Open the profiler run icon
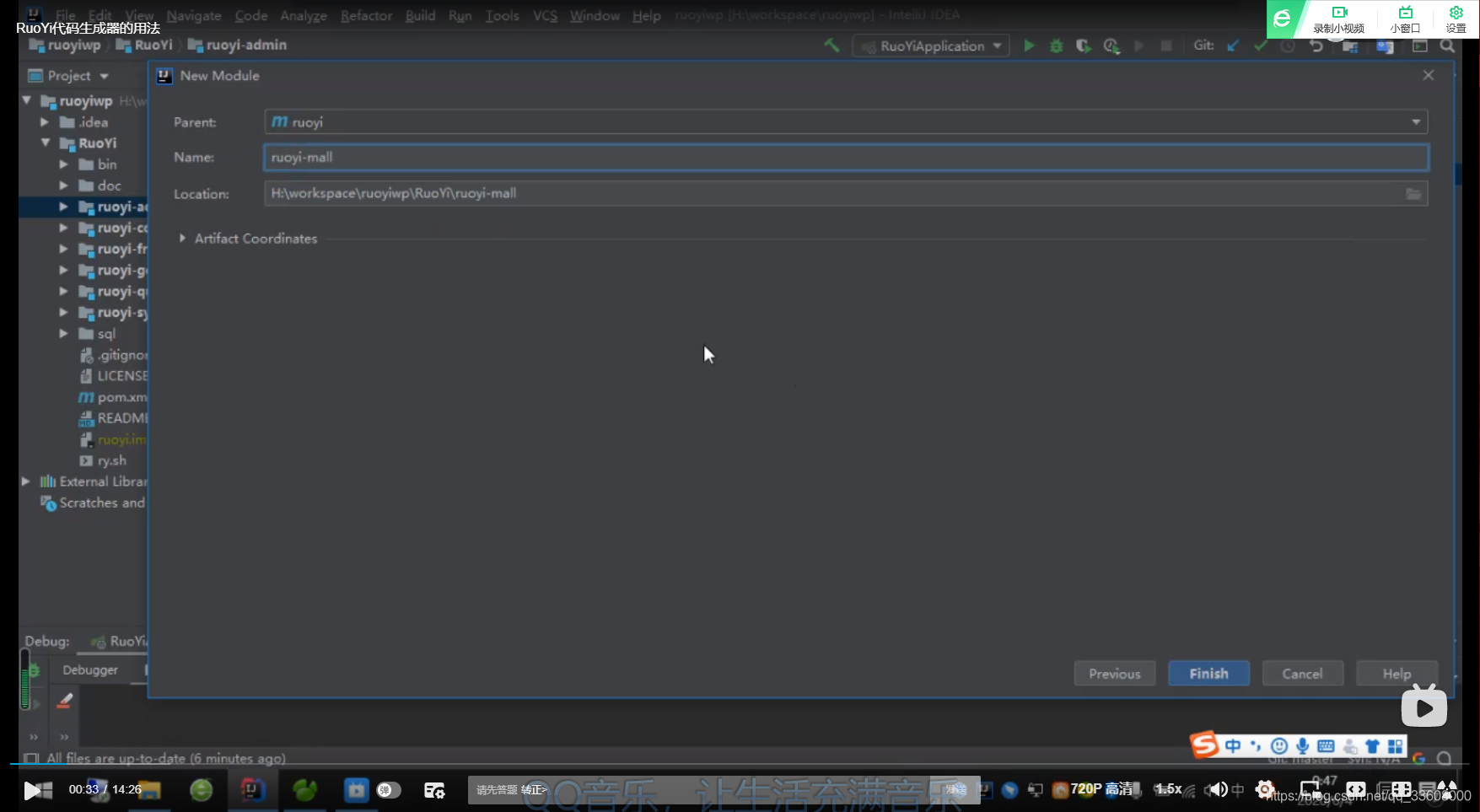This screenshot has height=812, width=1480. 1111,46
